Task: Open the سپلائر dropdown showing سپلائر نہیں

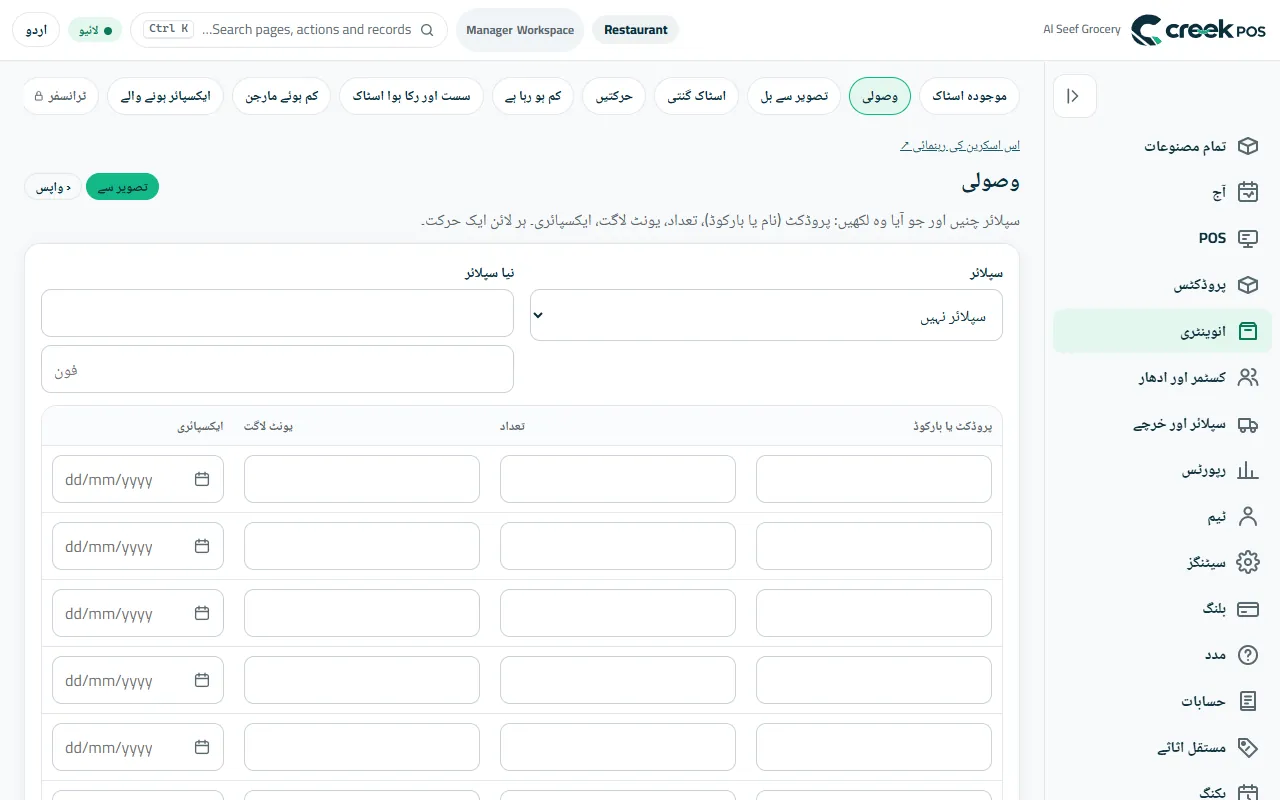Action: click(x=766, y=315)
